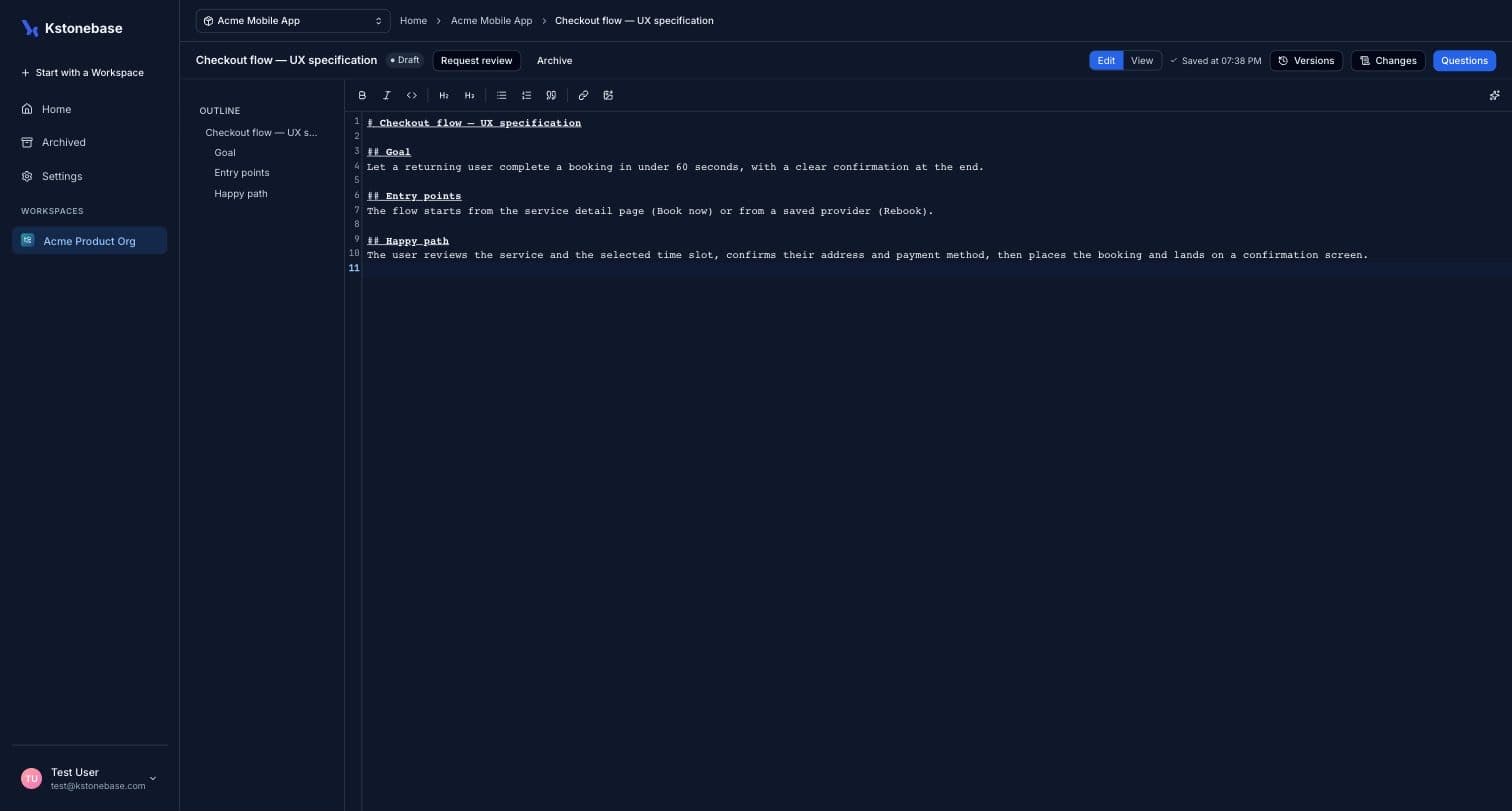Viewport: 1512px width, 811px height.
Task: Place cursor on empty editor line 11
Action: [x=936, y=269]
